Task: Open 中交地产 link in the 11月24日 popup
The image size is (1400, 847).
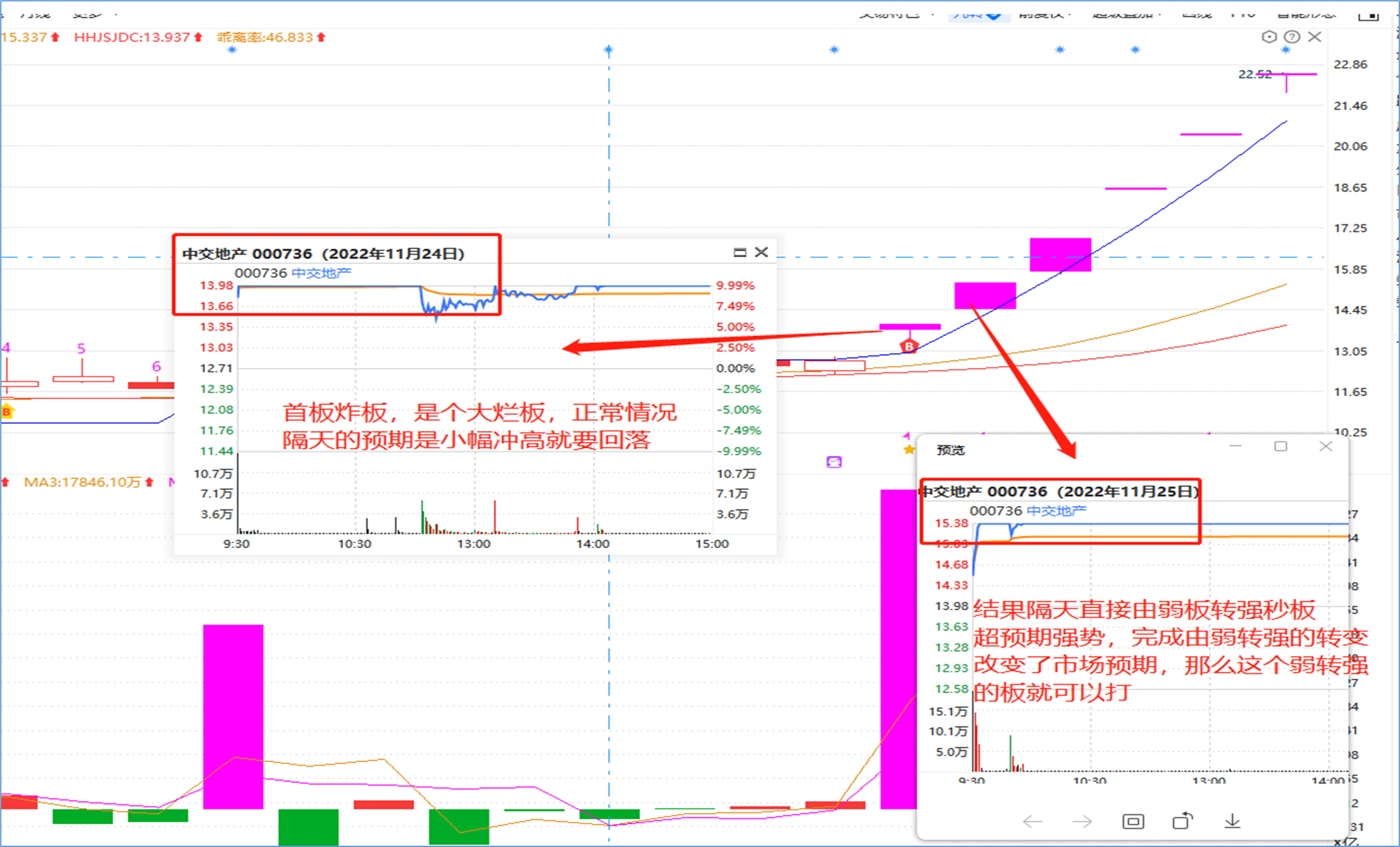Action: coord(322,273)
